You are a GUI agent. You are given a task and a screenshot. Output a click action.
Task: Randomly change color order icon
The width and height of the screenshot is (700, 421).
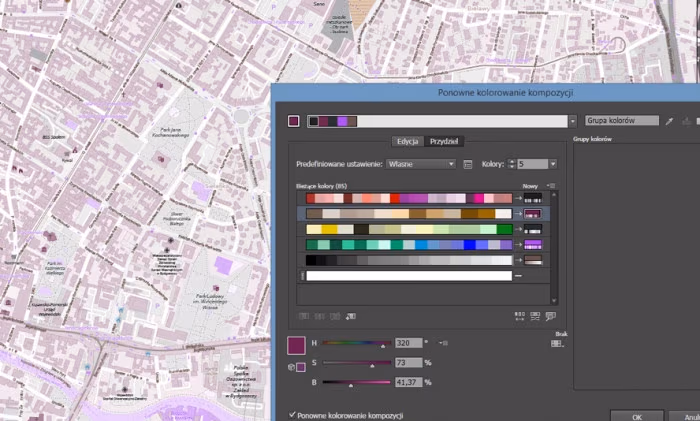[x=519, y=316]
